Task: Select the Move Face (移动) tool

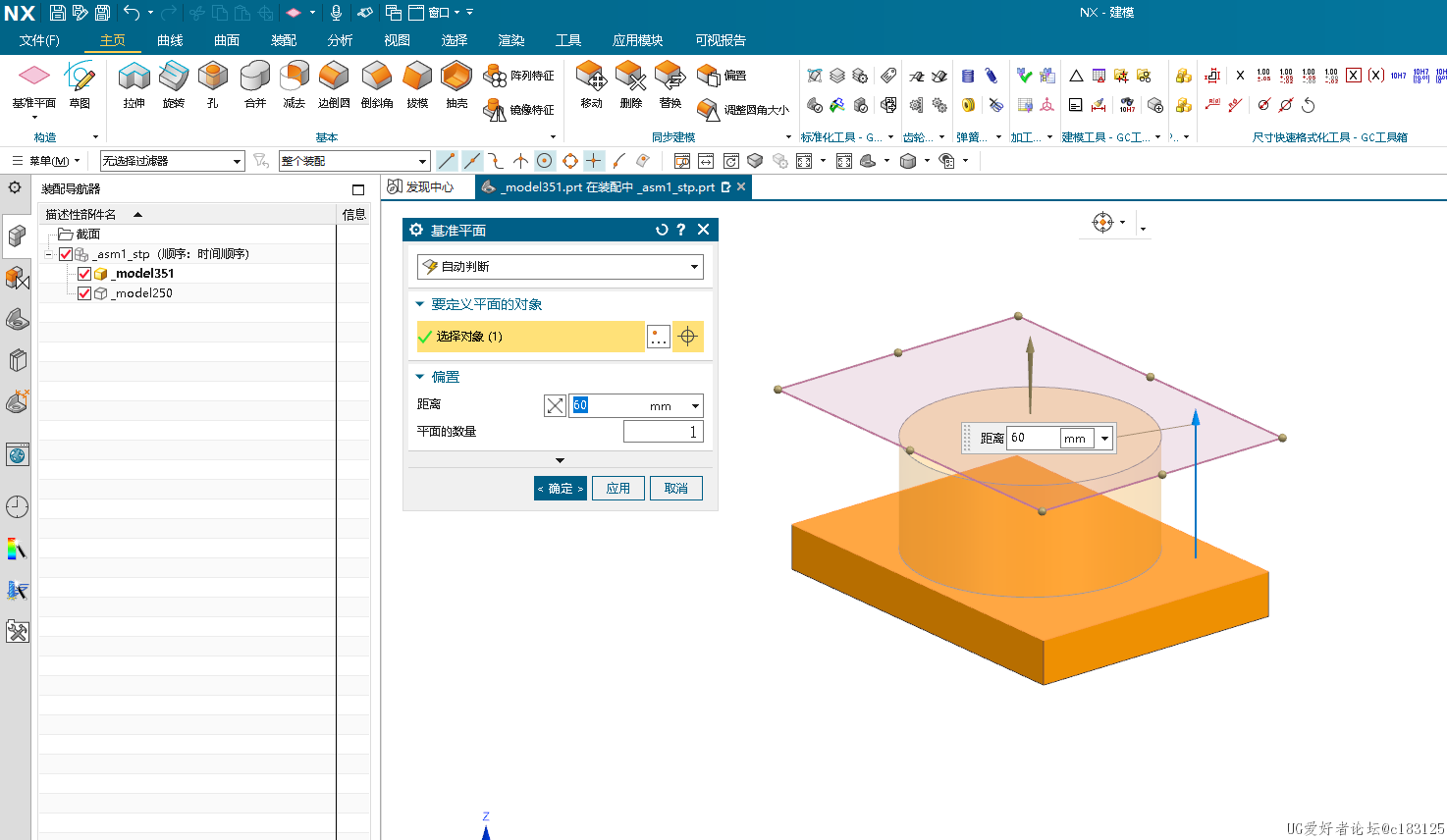Action: [591, 84]
